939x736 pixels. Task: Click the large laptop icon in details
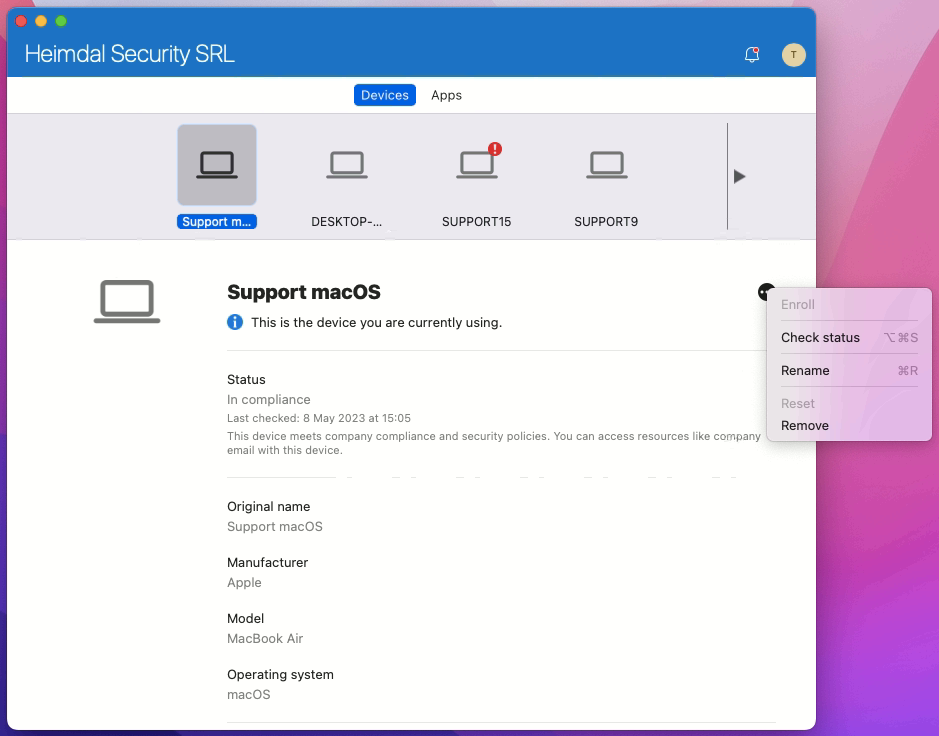click(127, 301)
